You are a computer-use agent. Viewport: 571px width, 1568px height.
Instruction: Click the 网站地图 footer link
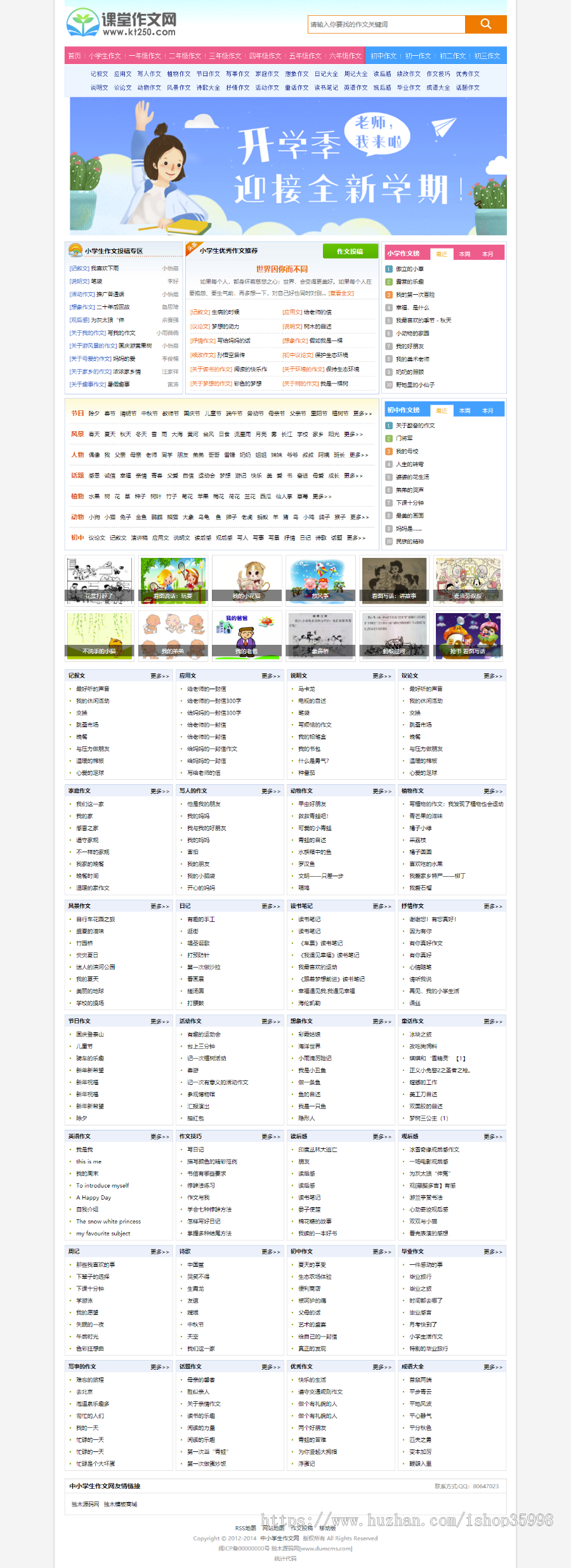click(x=273, y=1528)
